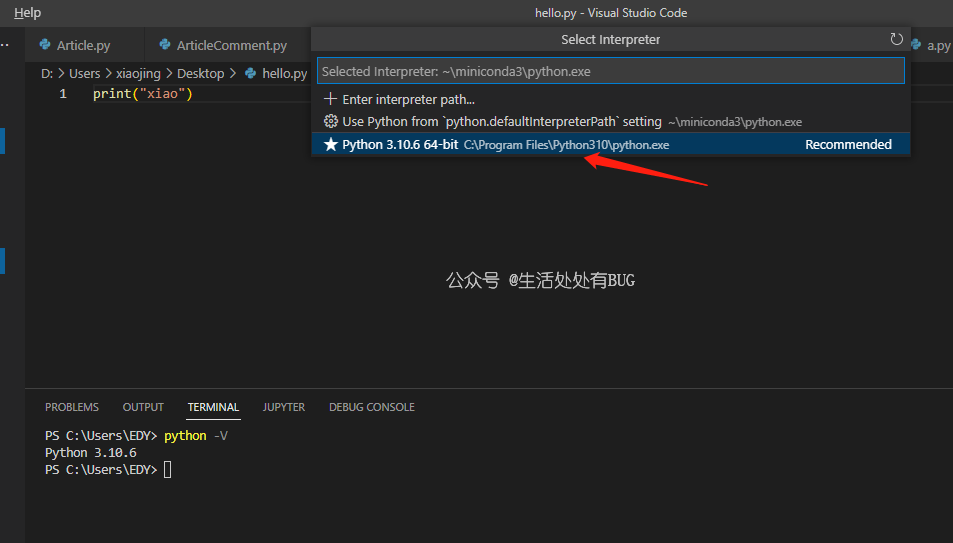Expand the xiaojing breadcrumb segment
The height and width of the screenshot is (543, 953).
pyautogui.click(x=138, y=73)
